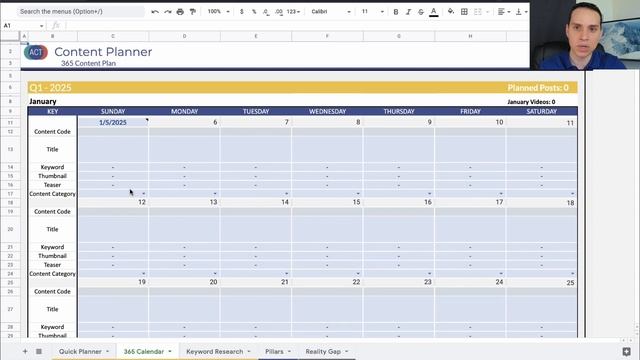Open the zoom 100% dropdown

pos(218,12)
